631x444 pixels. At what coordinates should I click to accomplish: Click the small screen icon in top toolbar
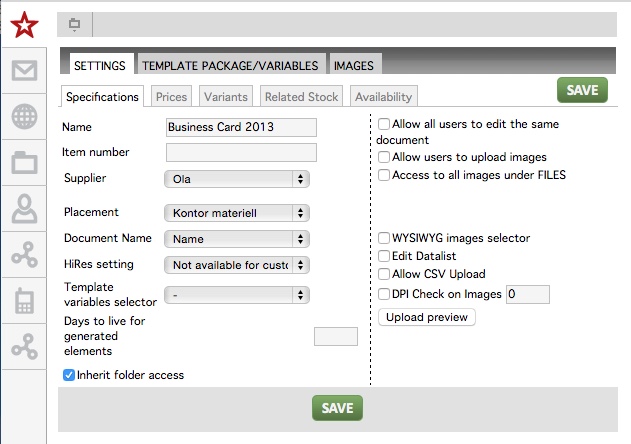pyautogui.click(x=74, y=25)
